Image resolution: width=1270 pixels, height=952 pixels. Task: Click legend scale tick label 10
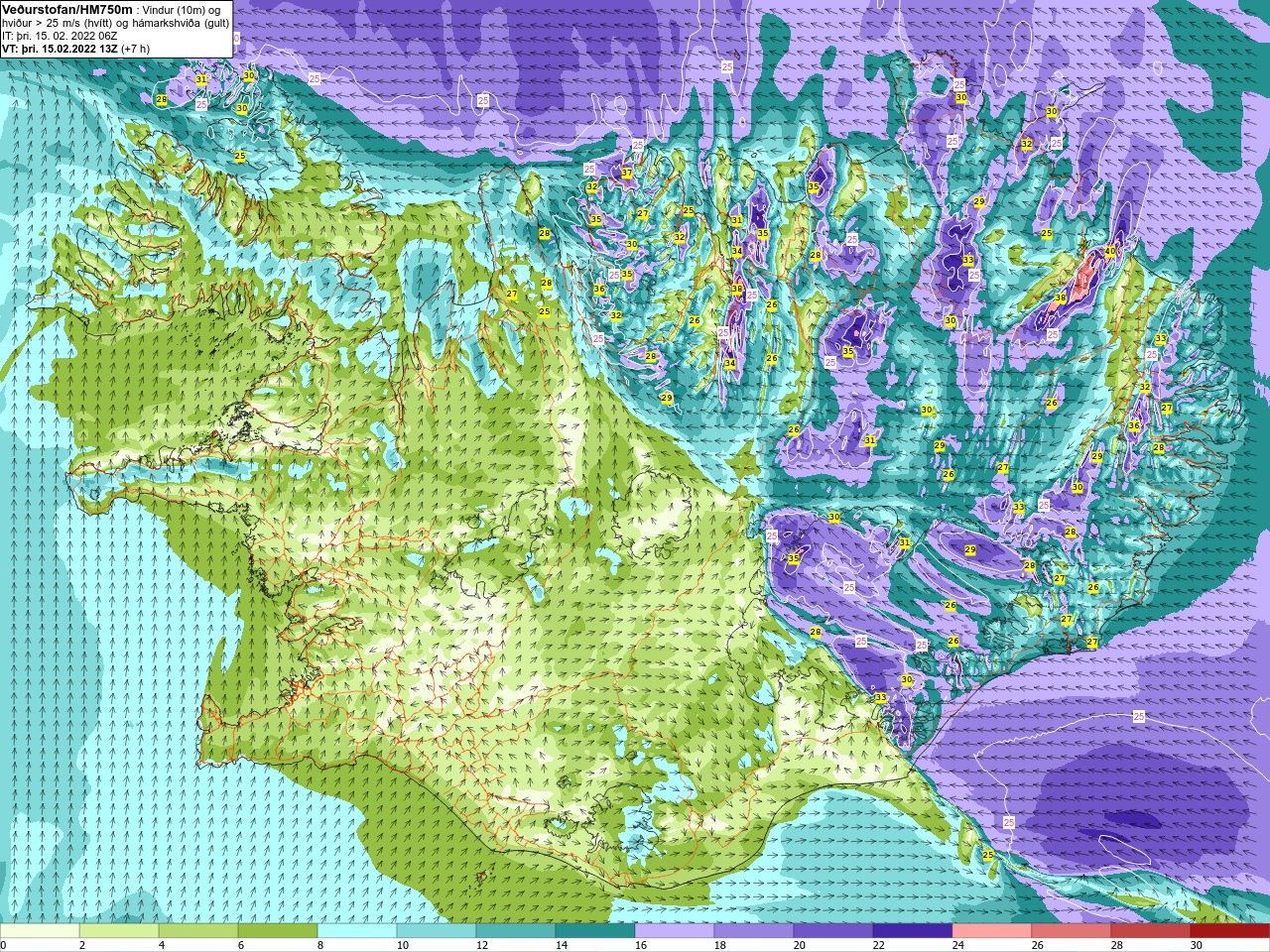pyautogui.click(x=403, y=945)
